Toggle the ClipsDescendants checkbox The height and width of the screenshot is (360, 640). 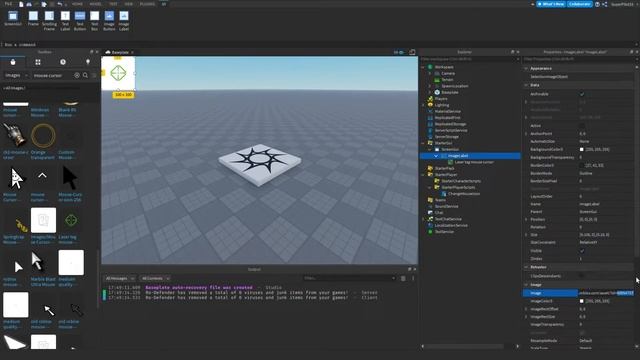click(582, 276)
